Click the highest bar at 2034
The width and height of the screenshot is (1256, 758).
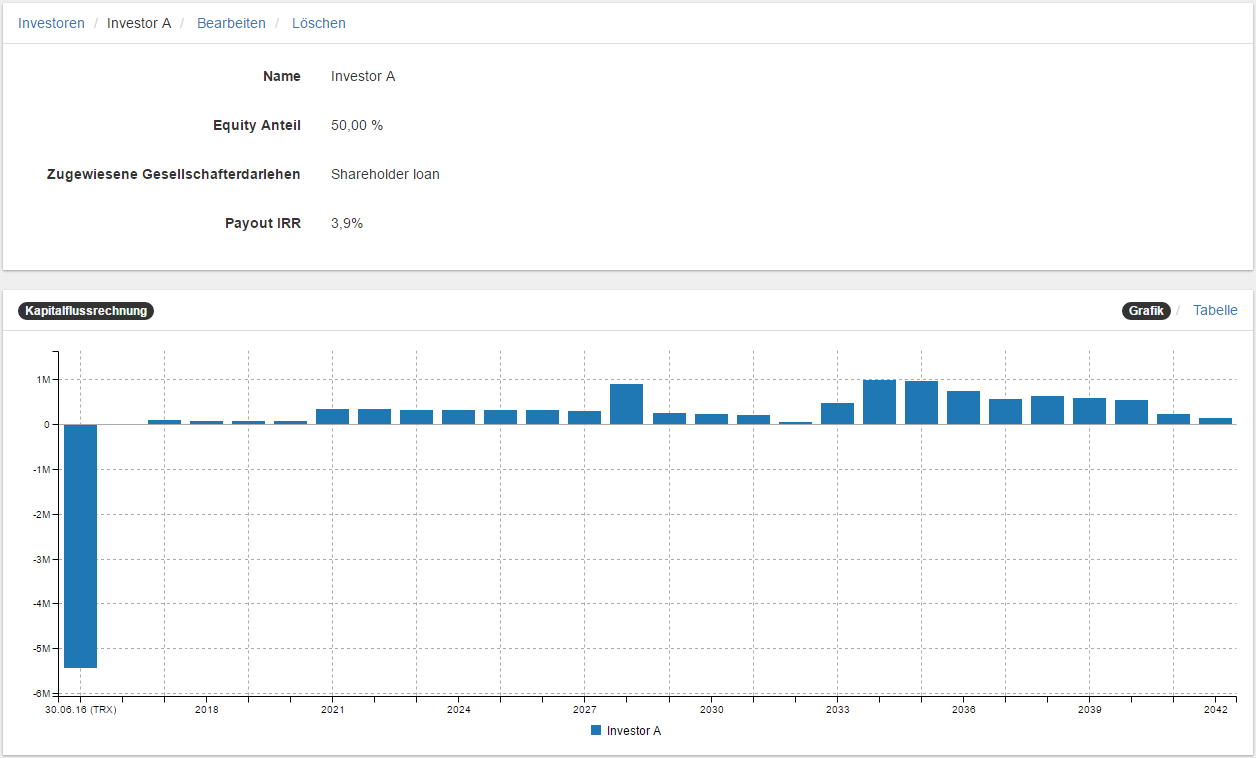879,402
